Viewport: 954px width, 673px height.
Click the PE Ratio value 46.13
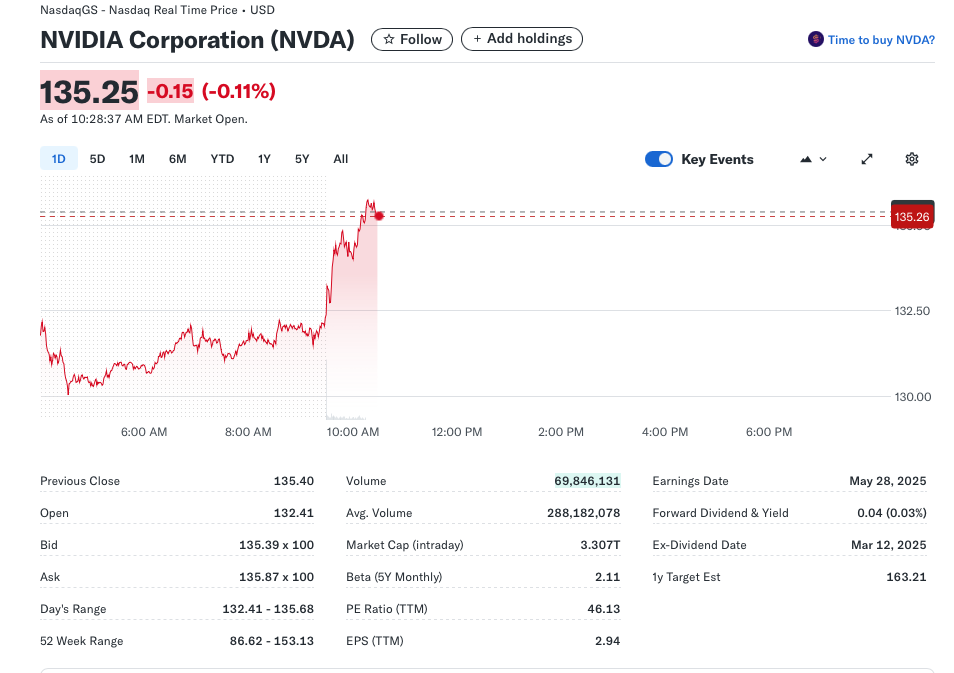(x=604, y=609)
